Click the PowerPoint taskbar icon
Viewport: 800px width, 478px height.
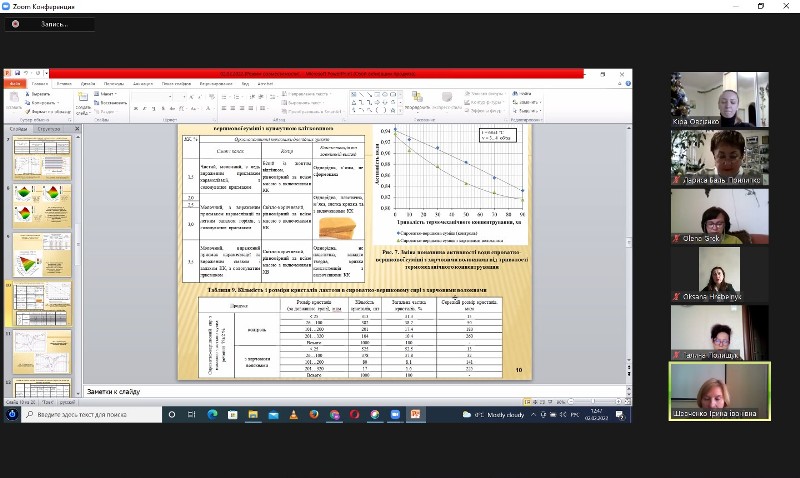click(415, 415)
